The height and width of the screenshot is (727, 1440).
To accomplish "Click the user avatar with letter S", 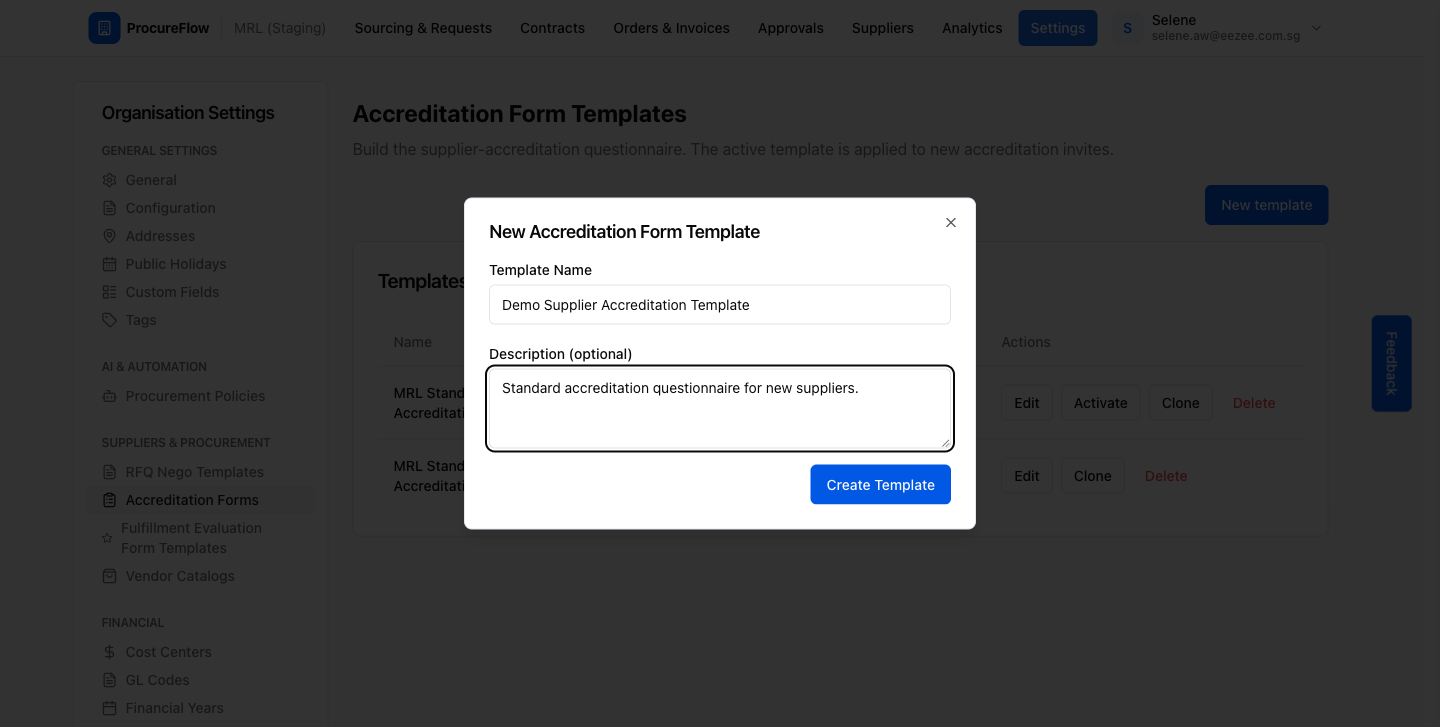I will click(x=1127, y=28).
